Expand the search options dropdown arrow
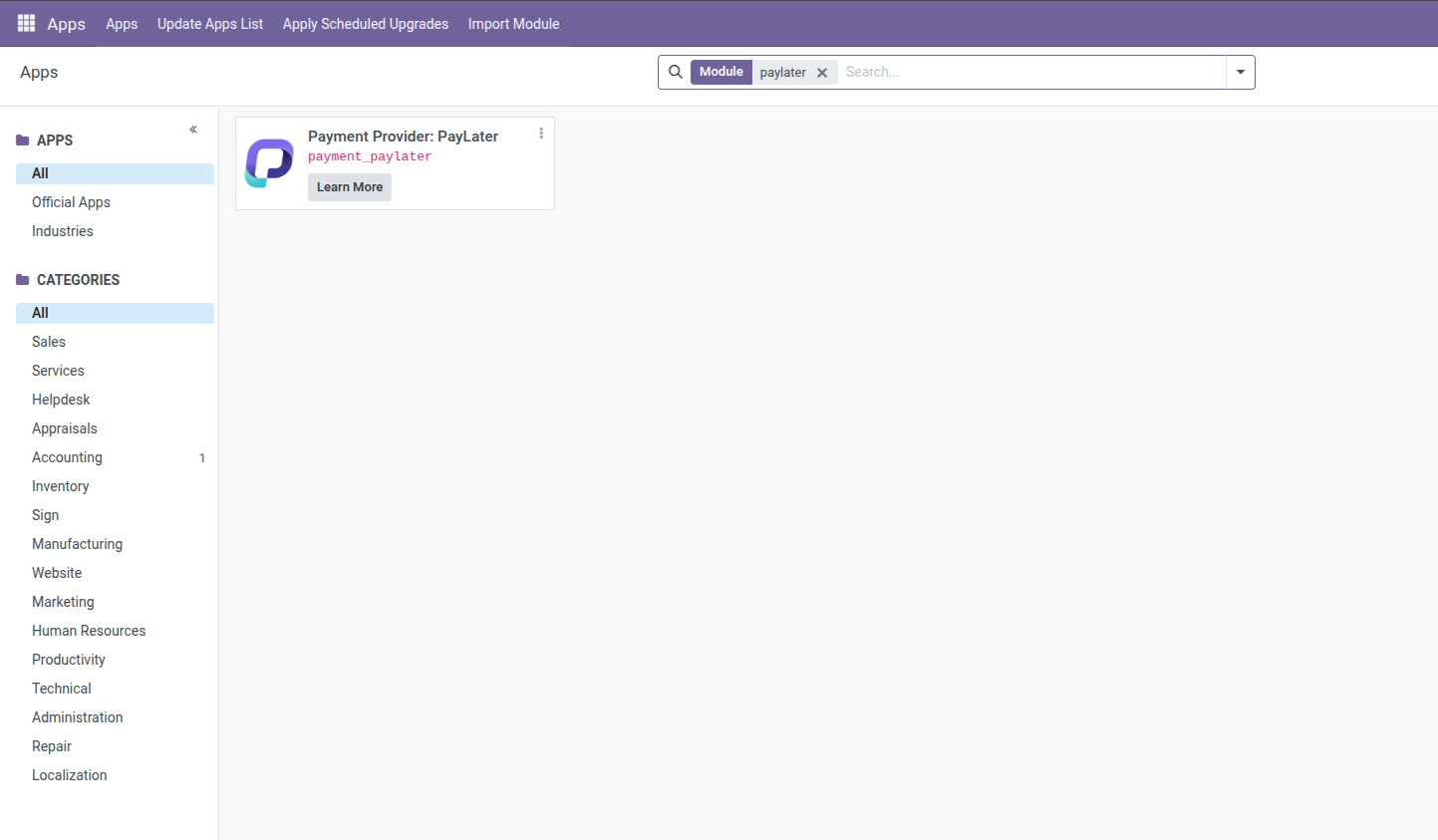Viewport: 1438px width, 840px height. (1241, 72)
